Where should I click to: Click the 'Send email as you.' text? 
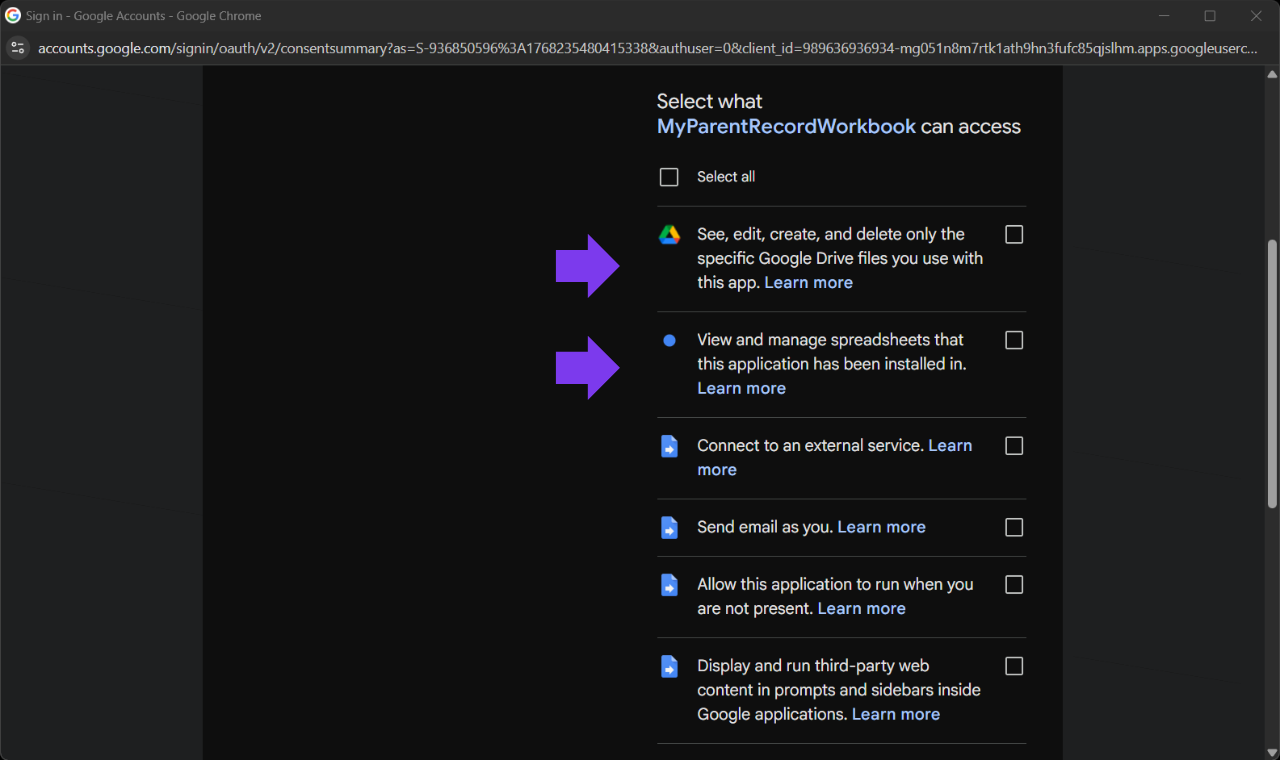[x=765, y=527]
